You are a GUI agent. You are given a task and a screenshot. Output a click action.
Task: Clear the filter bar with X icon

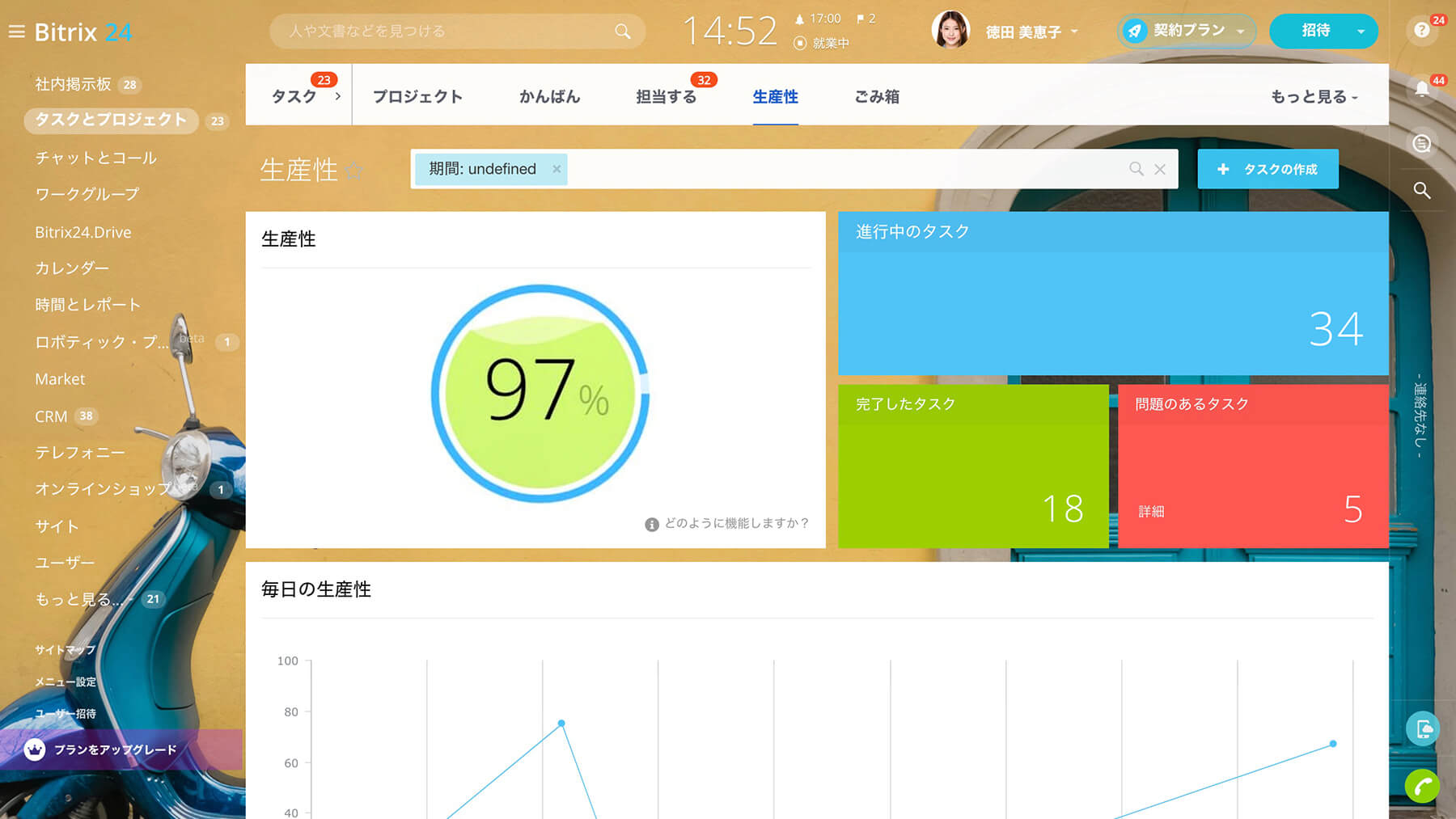[x=1160, y=169]
